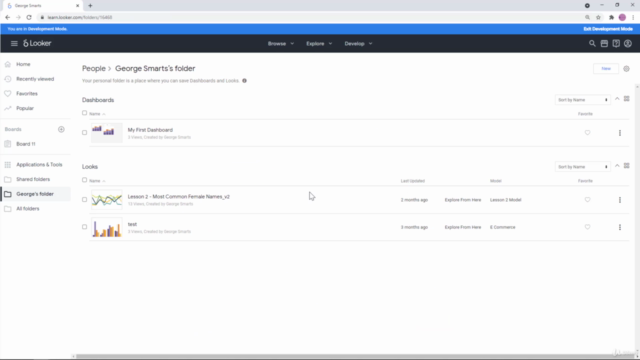
Task: Favorite My First Dashboard heart icon
Action: [587, 133]
